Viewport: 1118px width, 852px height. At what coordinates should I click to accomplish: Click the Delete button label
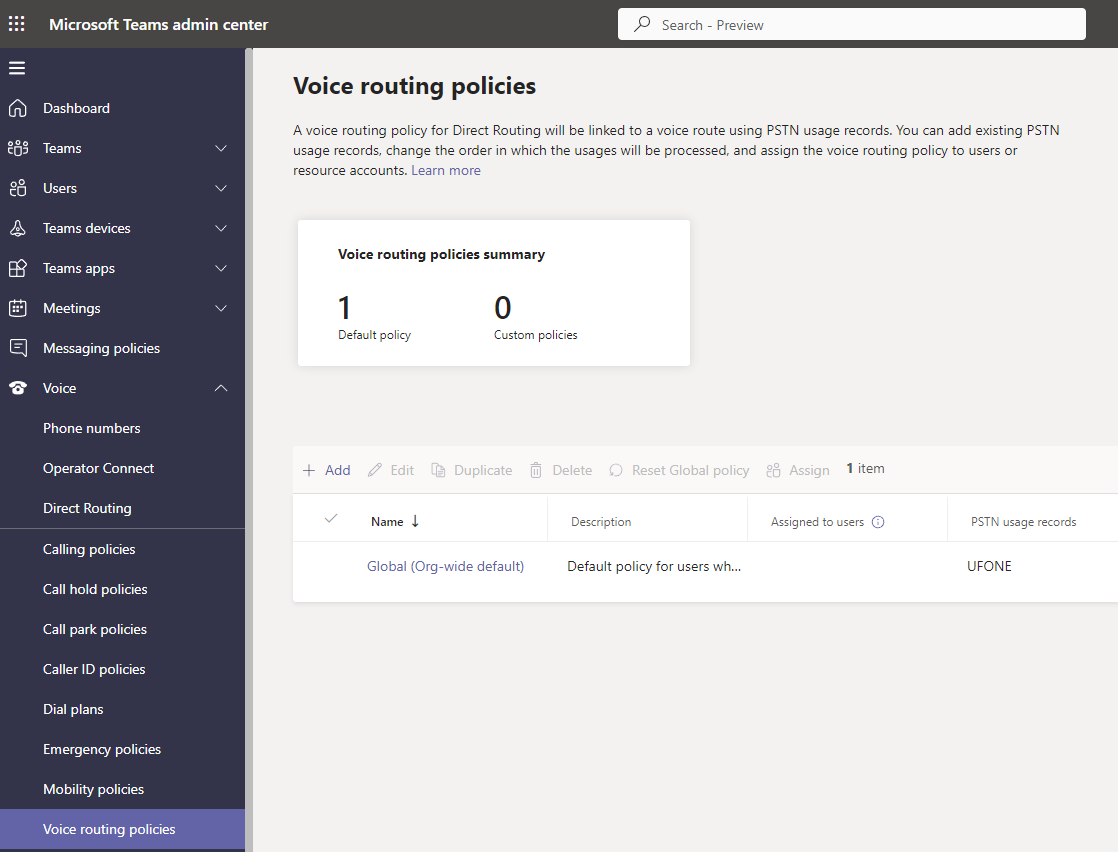pyautogui.click(x=572, y=471)
